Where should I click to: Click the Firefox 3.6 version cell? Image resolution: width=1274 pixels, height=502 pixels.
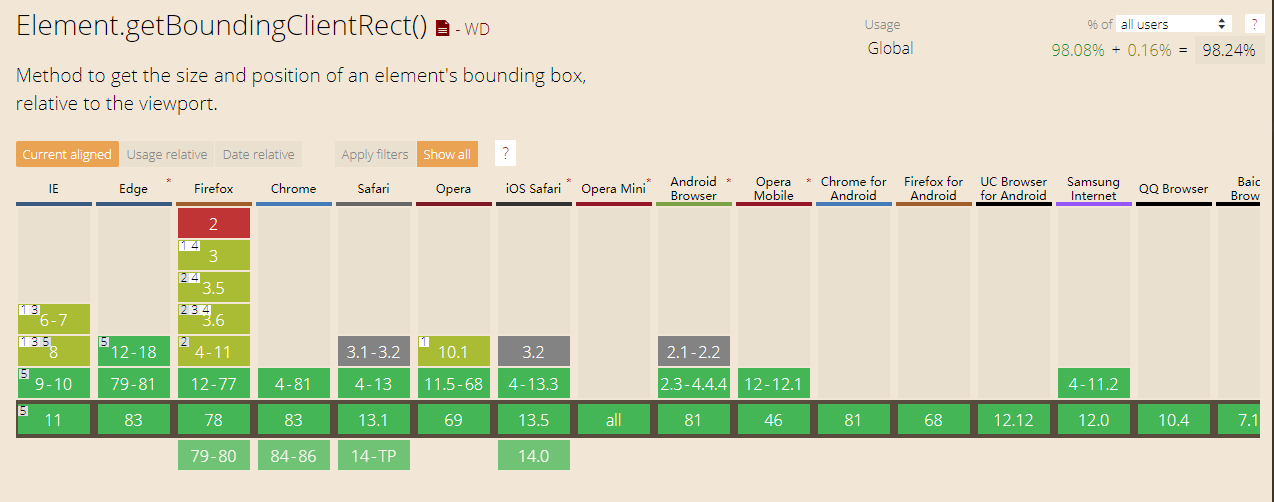coord(213,319)
